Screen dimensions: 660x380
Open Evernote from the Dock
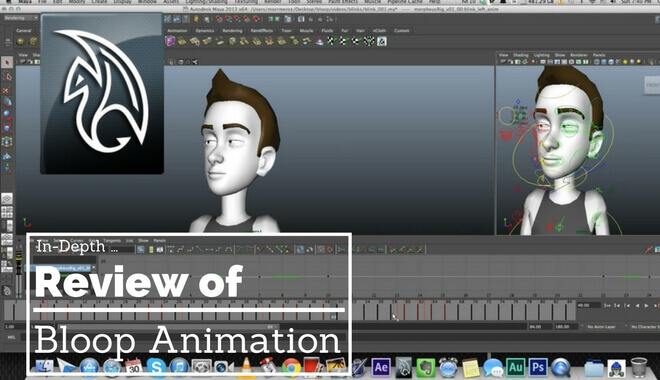pos(426,367)
